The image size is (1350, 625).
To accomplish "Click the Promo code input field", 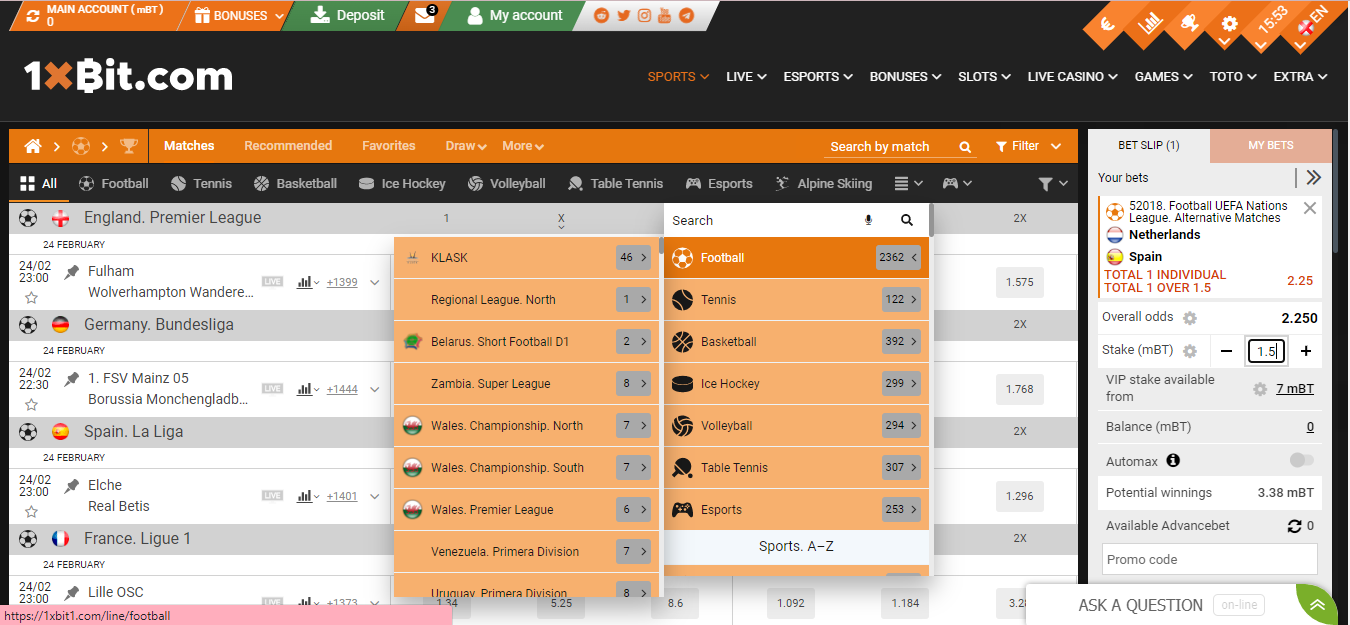I will point(1209,559).
